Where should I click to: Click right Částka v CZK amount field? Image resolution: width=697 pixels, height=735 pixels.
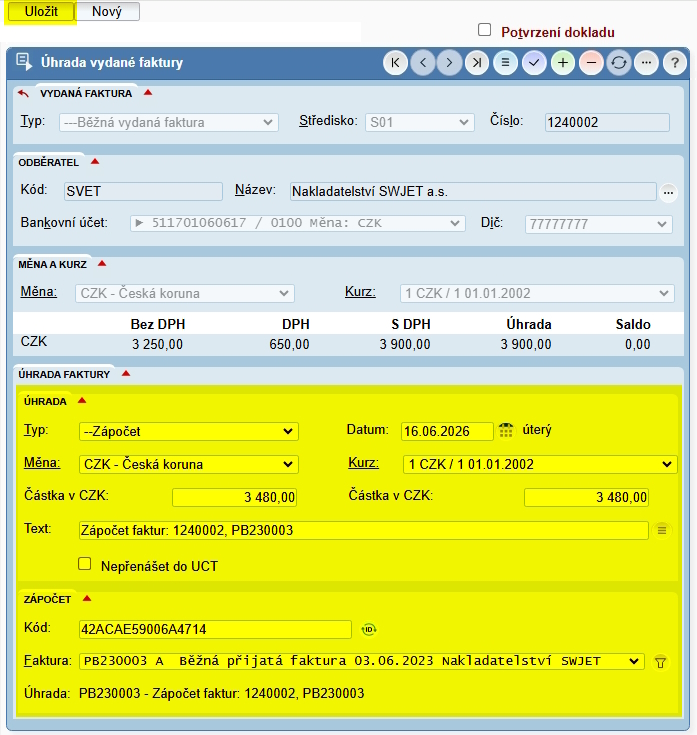586,497
